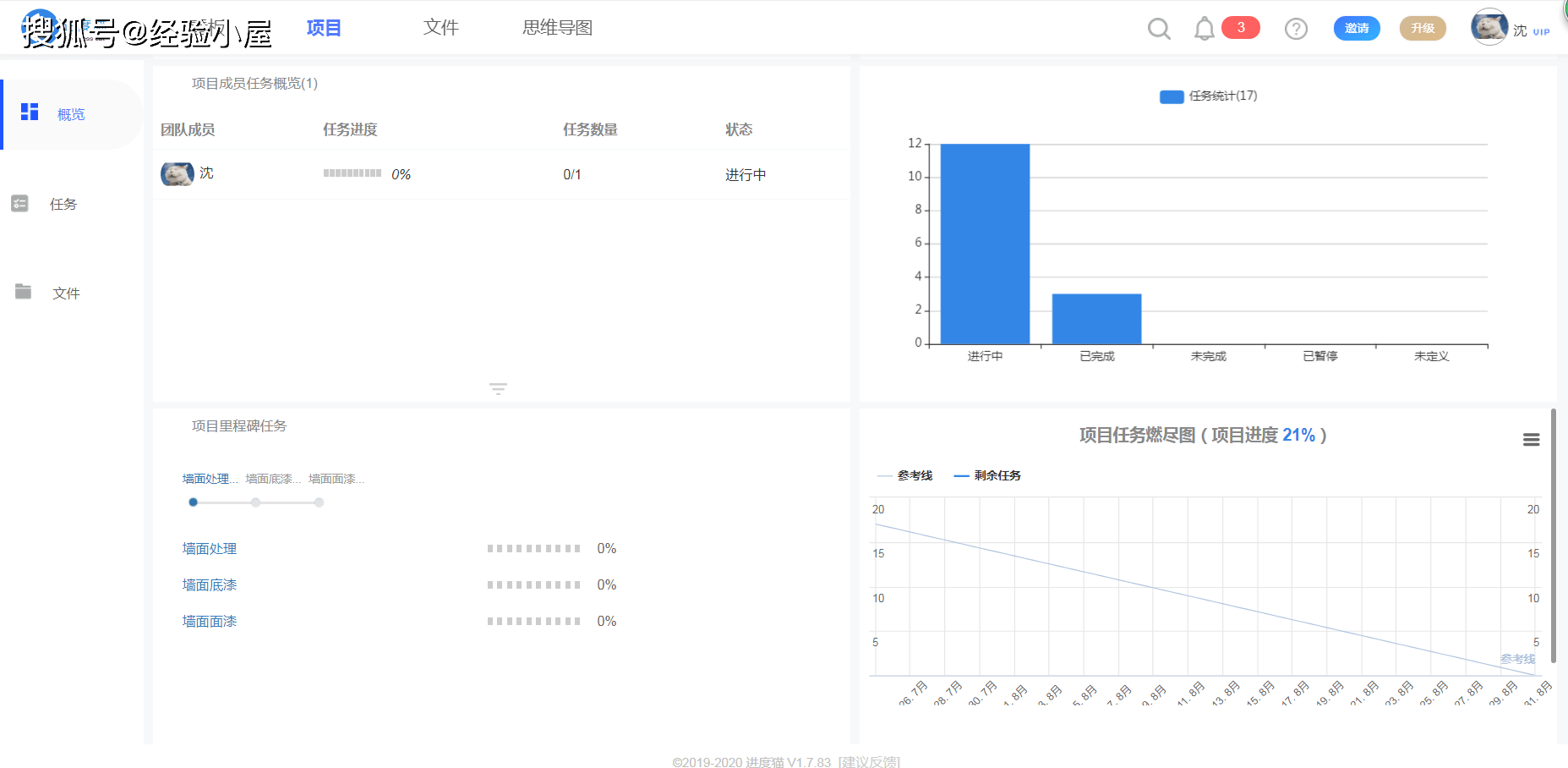
Task: Click the notification bell showing 3 alerts
Action: pos(1205,28)
